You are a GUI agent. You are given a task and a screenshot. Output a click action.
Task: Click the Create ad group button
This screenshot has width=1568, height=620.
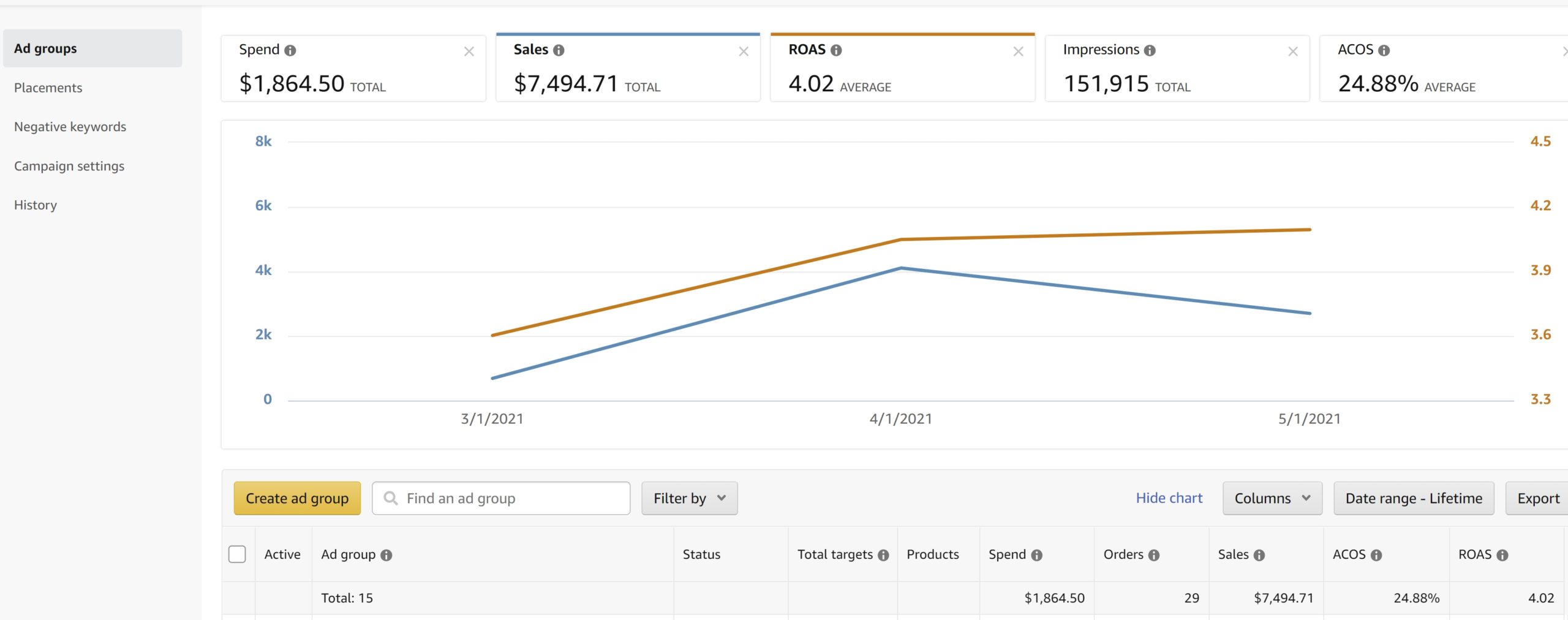coord(297,499)
